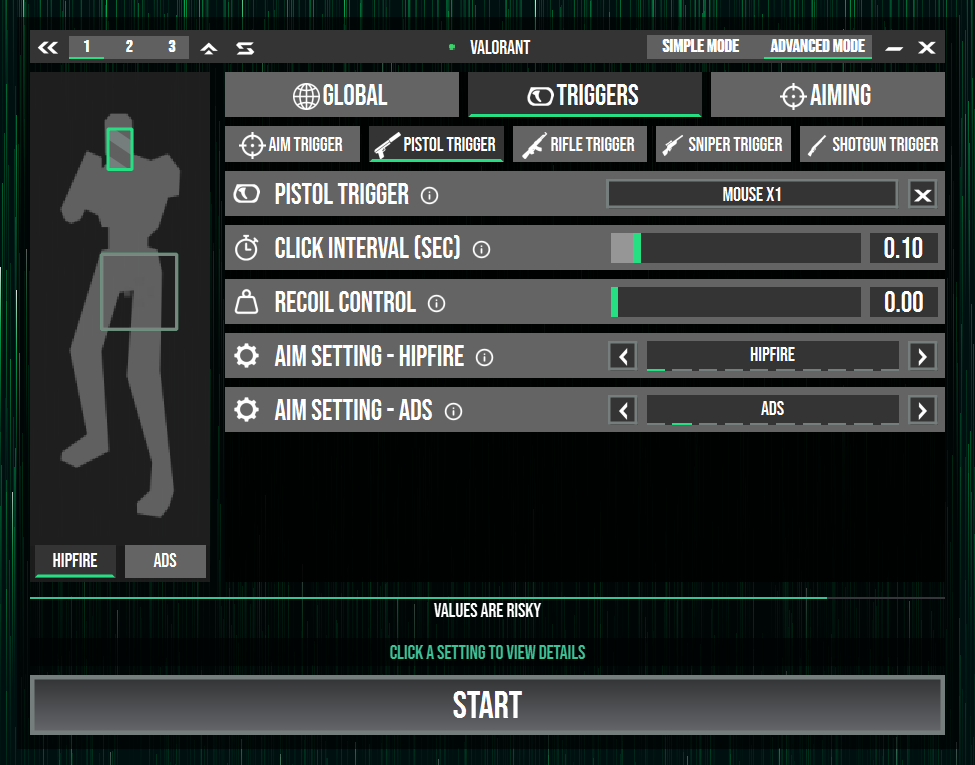Click info icon beside Aim Setting - ADS
Image resolution: width=975 pixels, height=765 pixels.
tap(453, 411)
